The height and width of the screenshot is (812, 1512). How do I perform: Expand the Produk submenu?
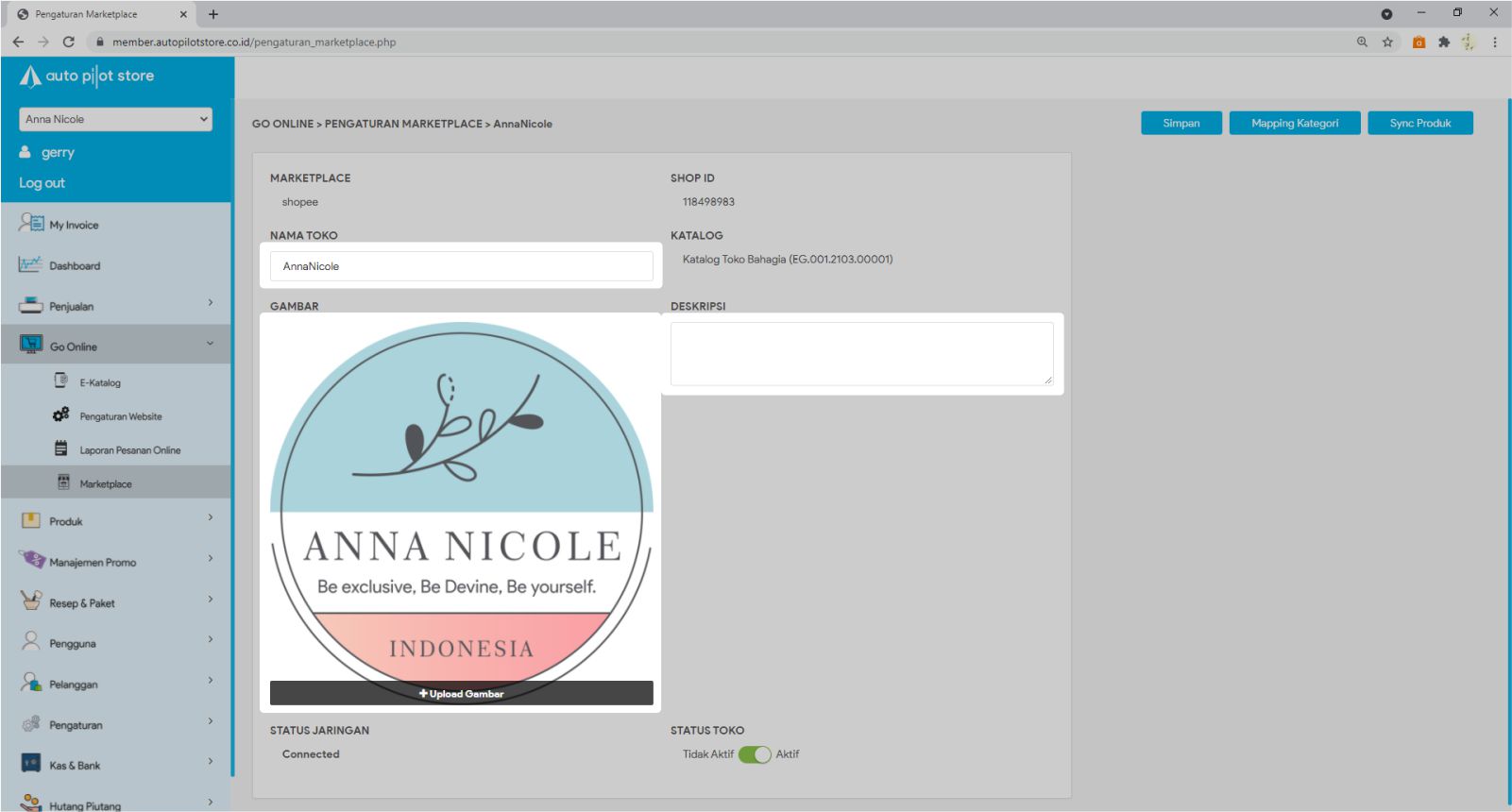(x=115, y=521)
